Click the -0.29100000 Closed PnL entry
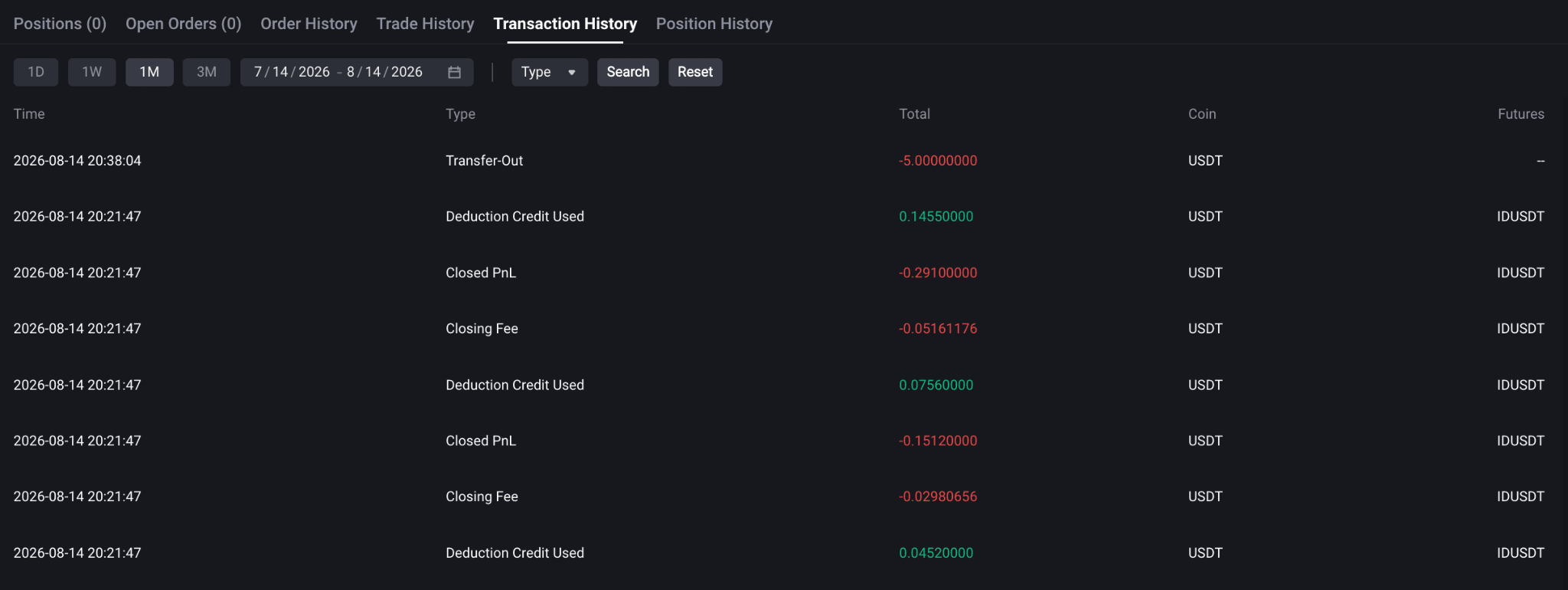The width and height of the screenshot is (1568, 590). (938, 273)
